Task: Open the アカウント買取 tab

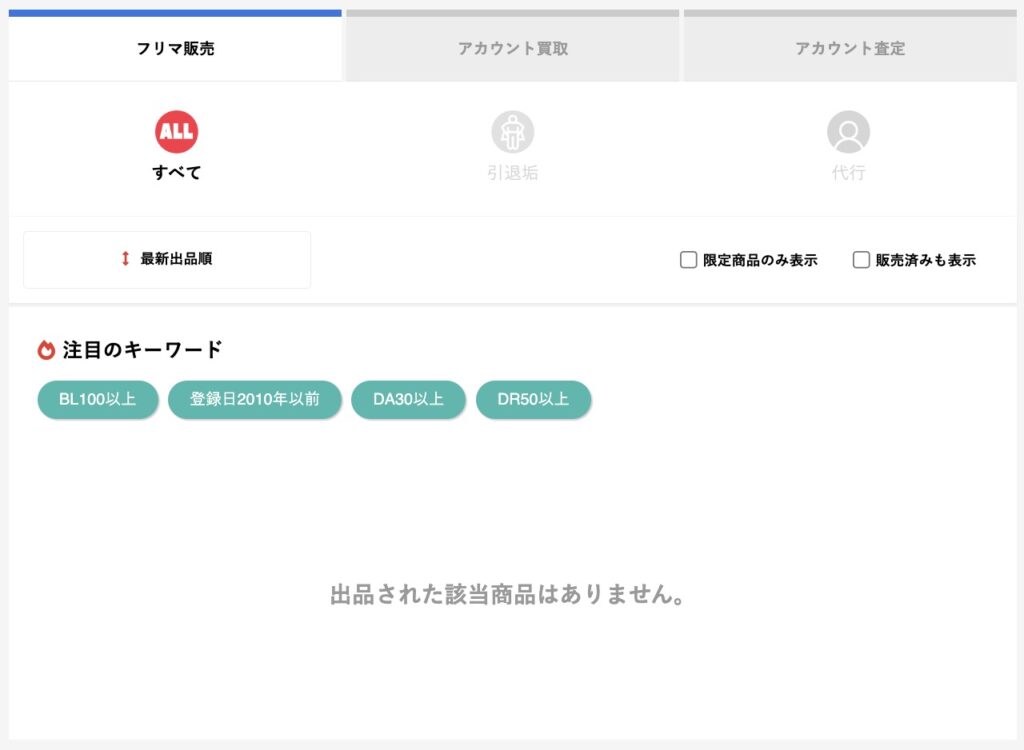Action: click(513, 48)
